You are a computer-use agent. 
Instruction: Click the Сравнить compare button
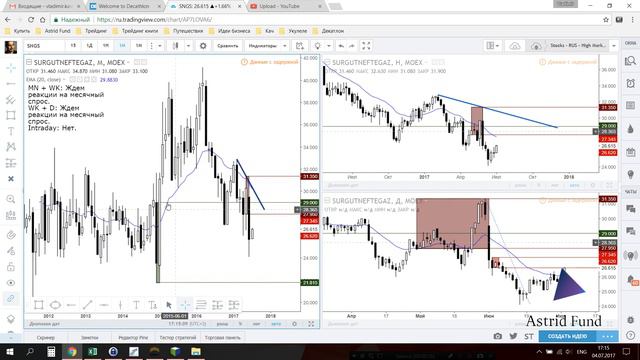click(227, 46)
